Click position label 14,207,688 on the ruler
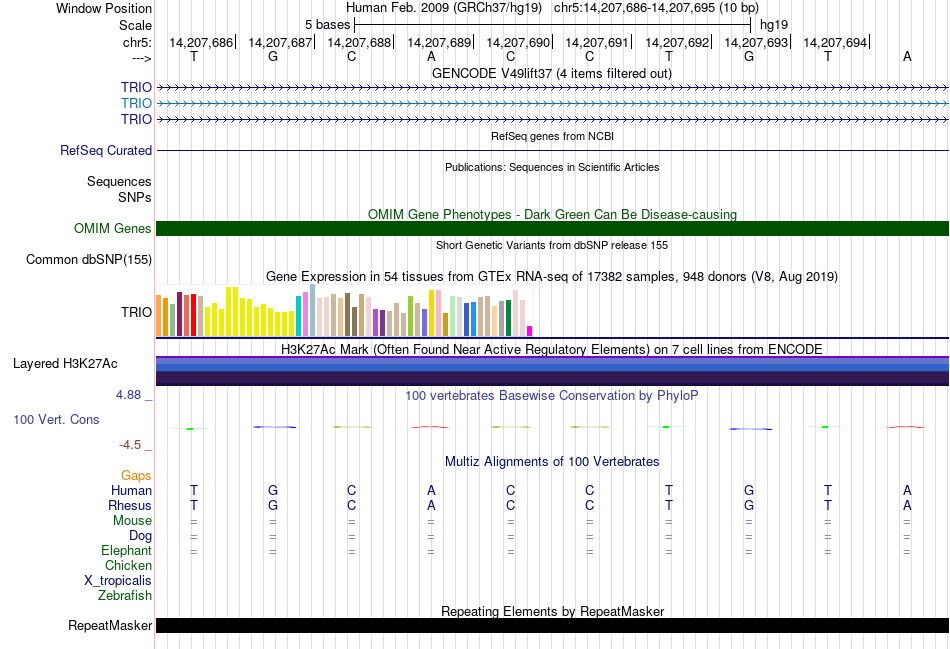This screenshot has width=950, height=649. click(x=359, y=42)
